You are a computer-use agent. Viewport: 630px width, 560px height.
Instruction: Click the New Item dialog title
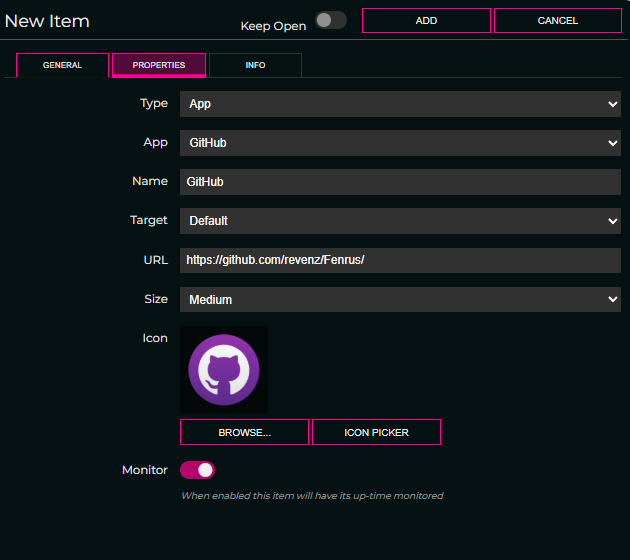tap(47, 21)
